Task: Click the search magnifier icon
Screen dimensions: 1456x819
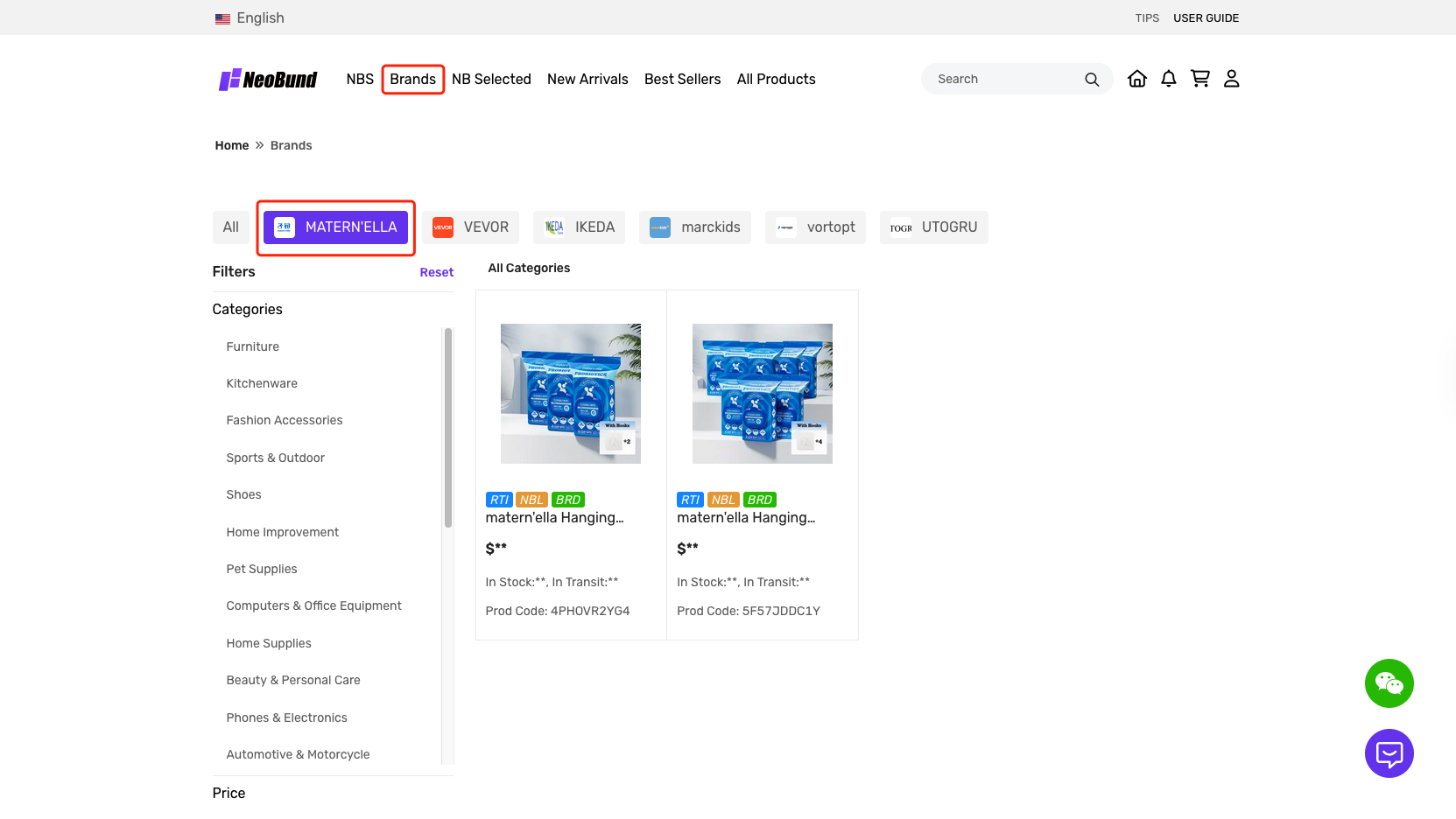Action: pos(1092,80)
